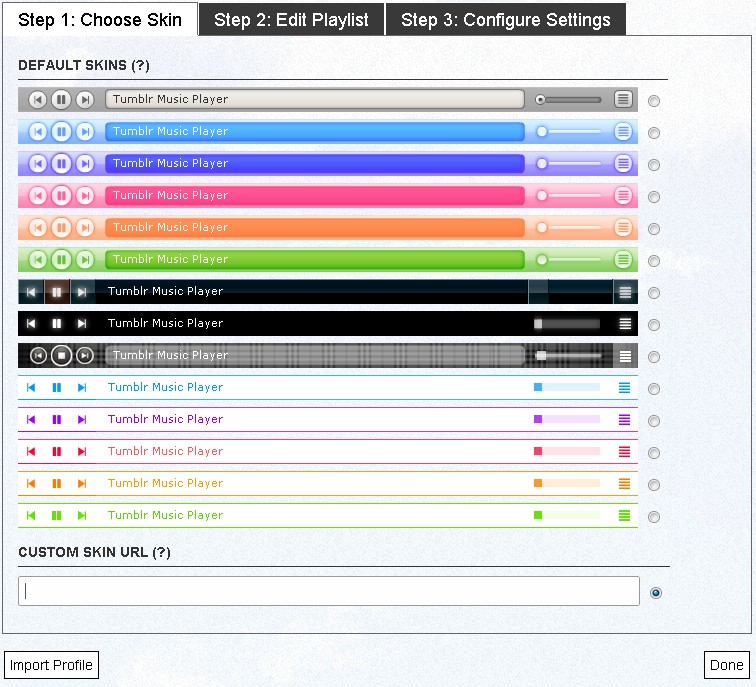Click the Import Profile button
756x687 pixels.
click(x=51, y=665)
